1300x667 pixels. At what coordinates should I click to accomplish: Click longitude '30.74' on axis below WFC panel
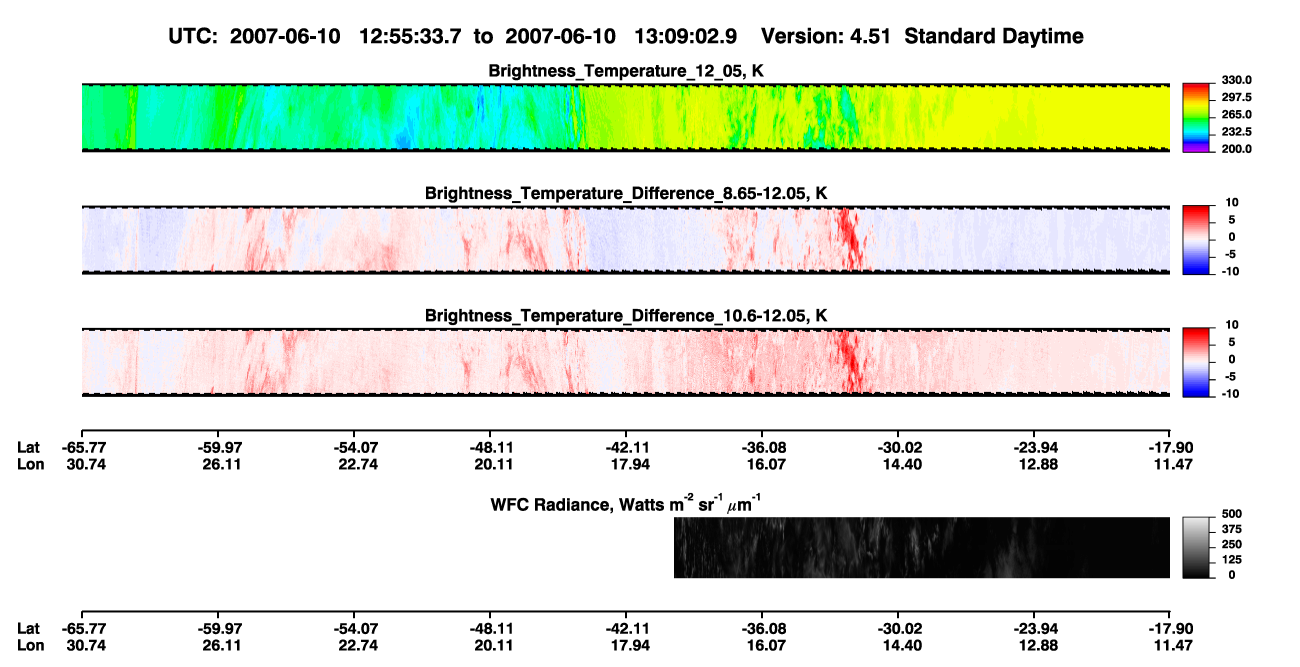pyautogui.click(x=85, y=644)
